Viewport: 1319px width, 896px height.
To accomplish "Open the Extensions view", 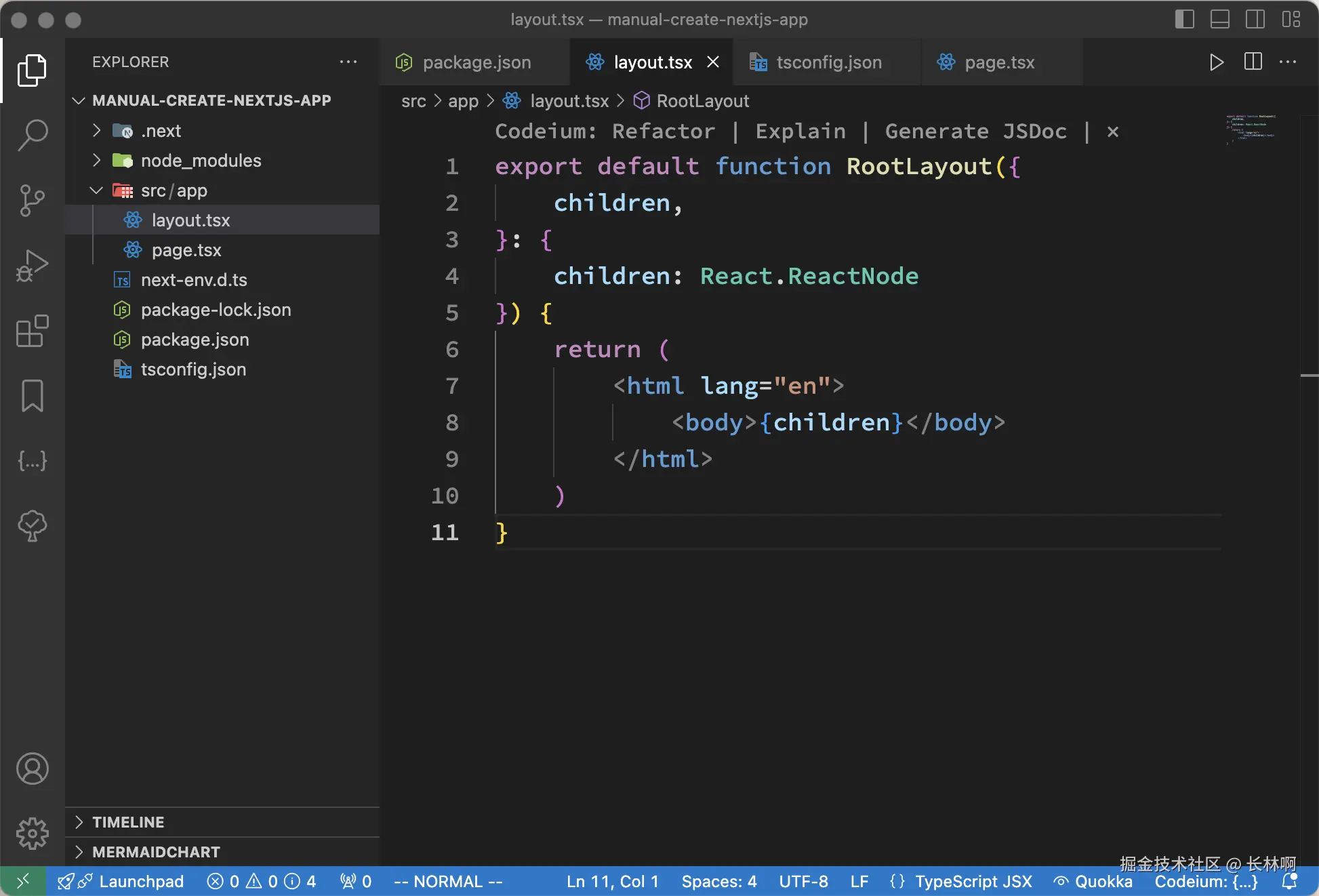I will click(32, 331).
